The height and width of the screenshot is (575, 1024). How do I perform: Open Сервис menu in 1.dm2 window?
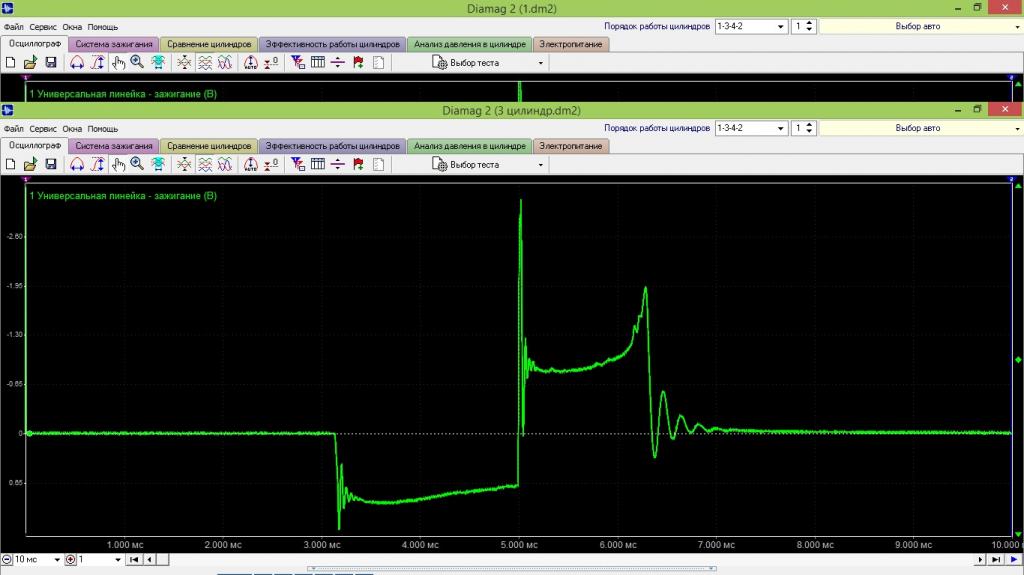[43, 27]
